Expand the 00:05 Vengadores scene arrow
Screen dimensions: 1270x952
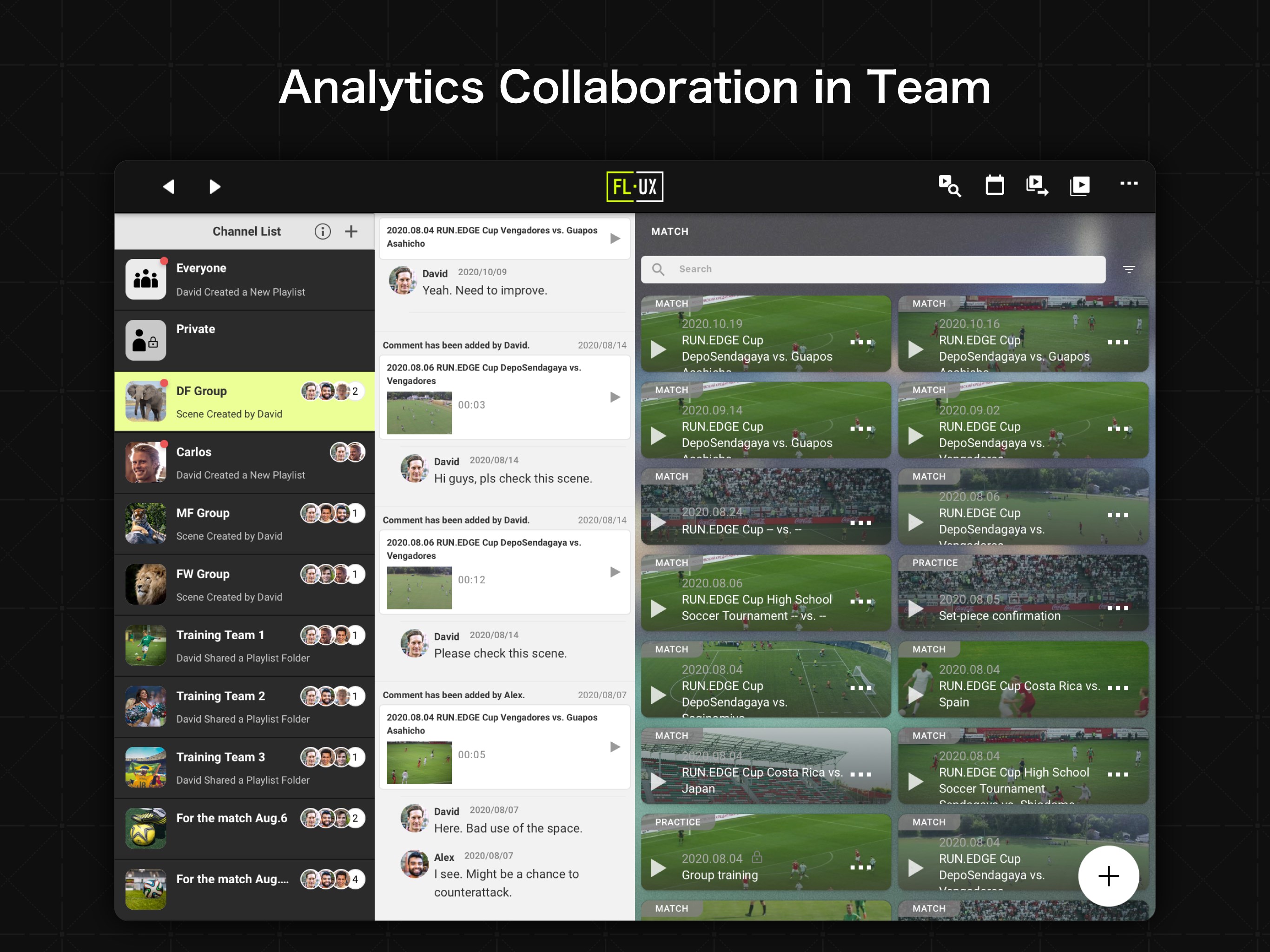[615, 747]
